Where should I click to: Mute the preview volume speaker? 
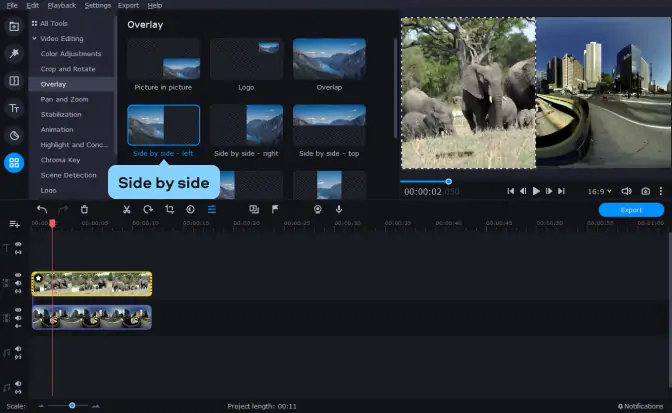(x=626, y=191)
